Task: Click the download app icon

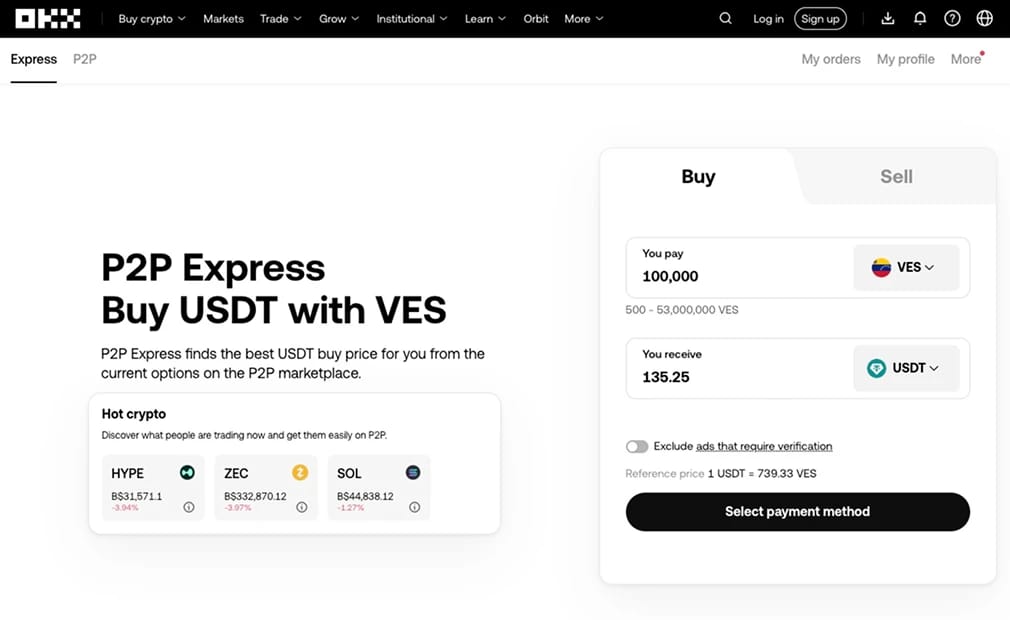Action: point(888,19)
